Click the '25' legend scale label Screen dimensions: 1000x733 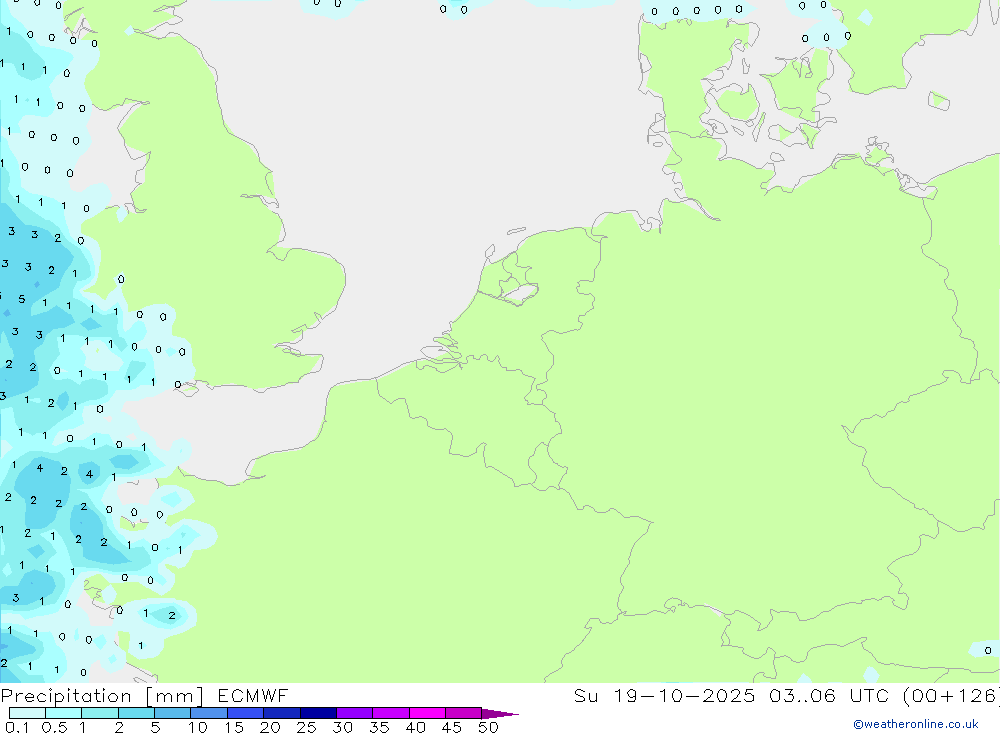point(306,727)
